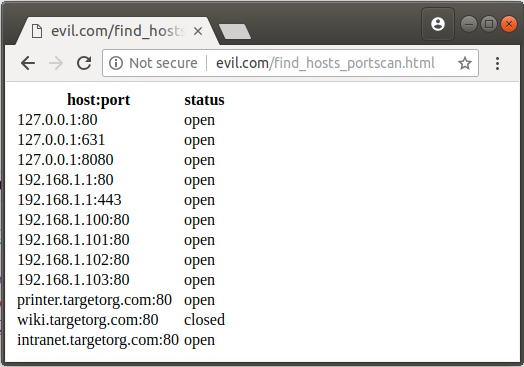Close the evil.com/find_hosts tab
Image resolution: width=524 pixels, height=367 pixels.
click(x=198, y=31)
